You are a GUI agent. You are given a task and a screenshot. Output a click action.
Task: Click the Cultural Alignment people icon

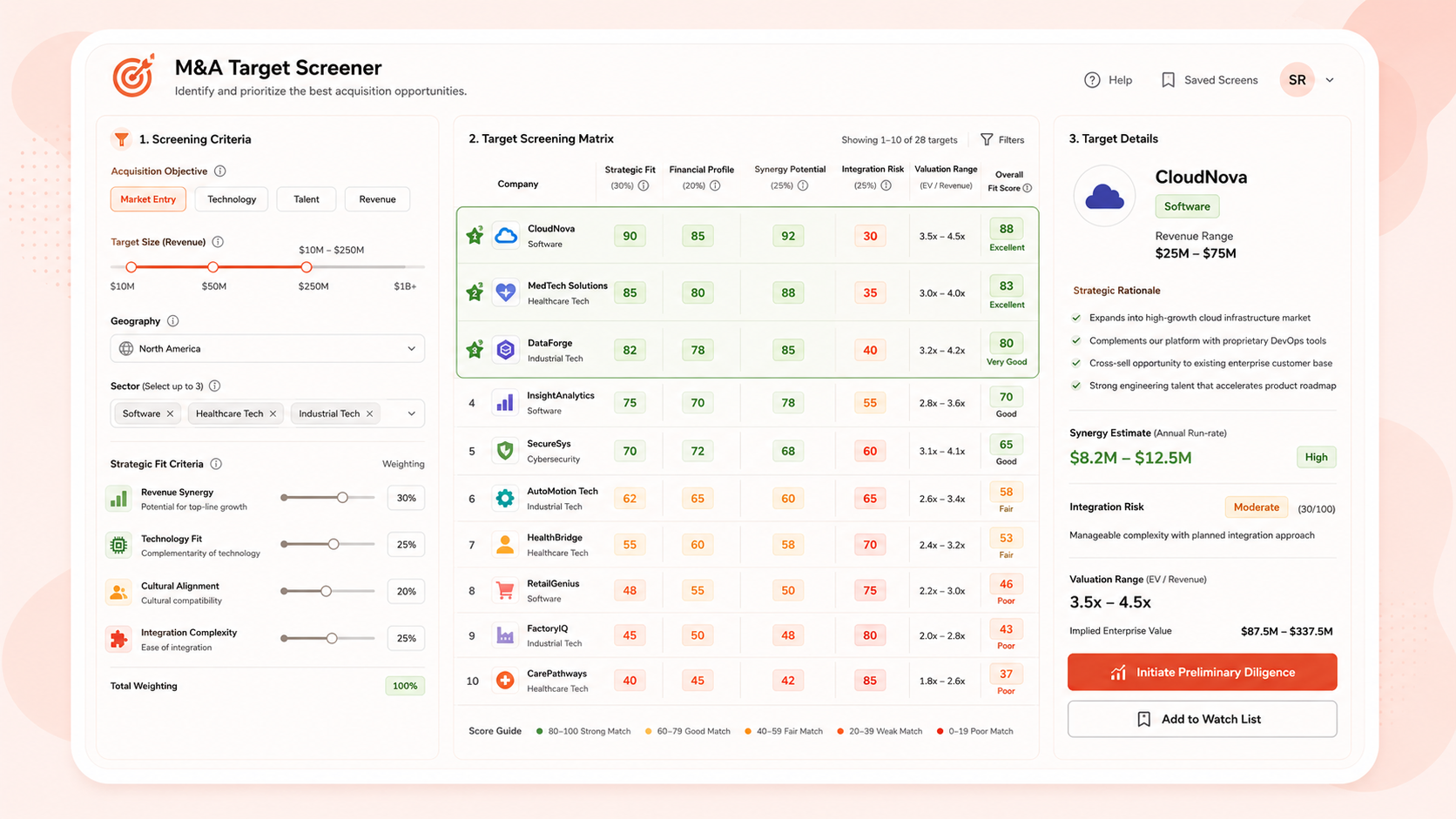118,592
